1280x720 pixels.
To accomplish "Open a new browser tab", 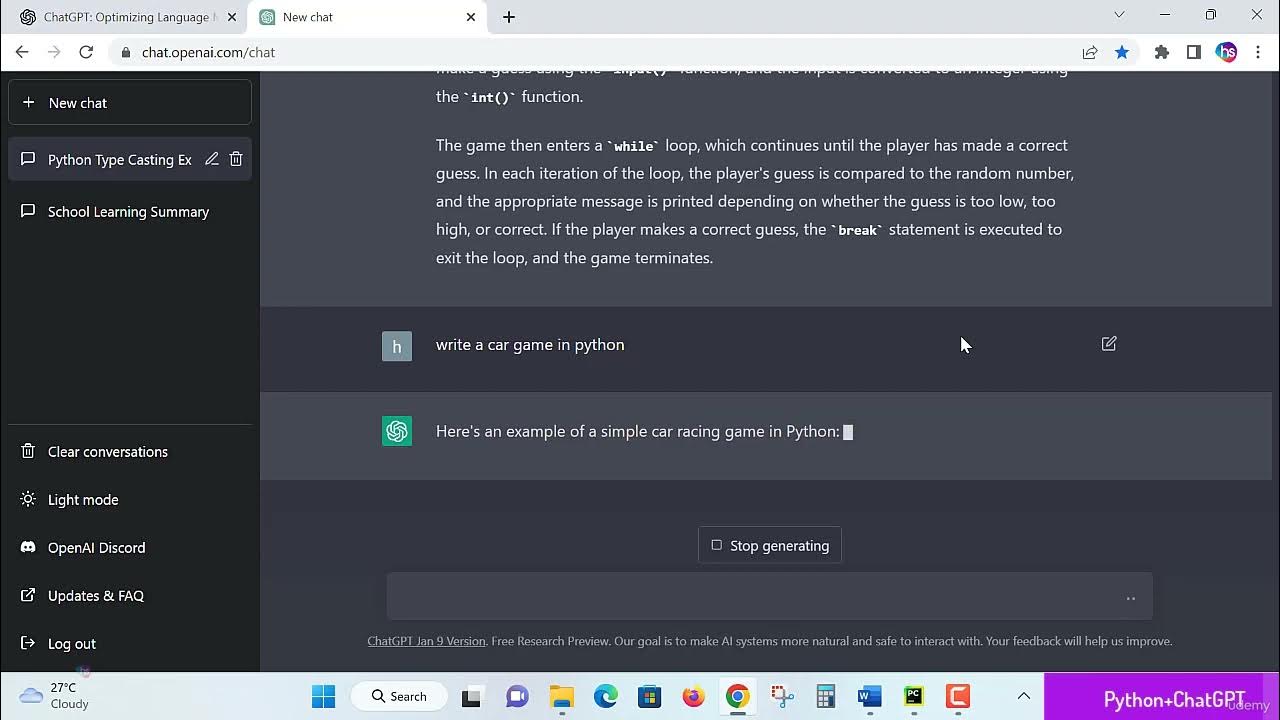I will [508, 17].
